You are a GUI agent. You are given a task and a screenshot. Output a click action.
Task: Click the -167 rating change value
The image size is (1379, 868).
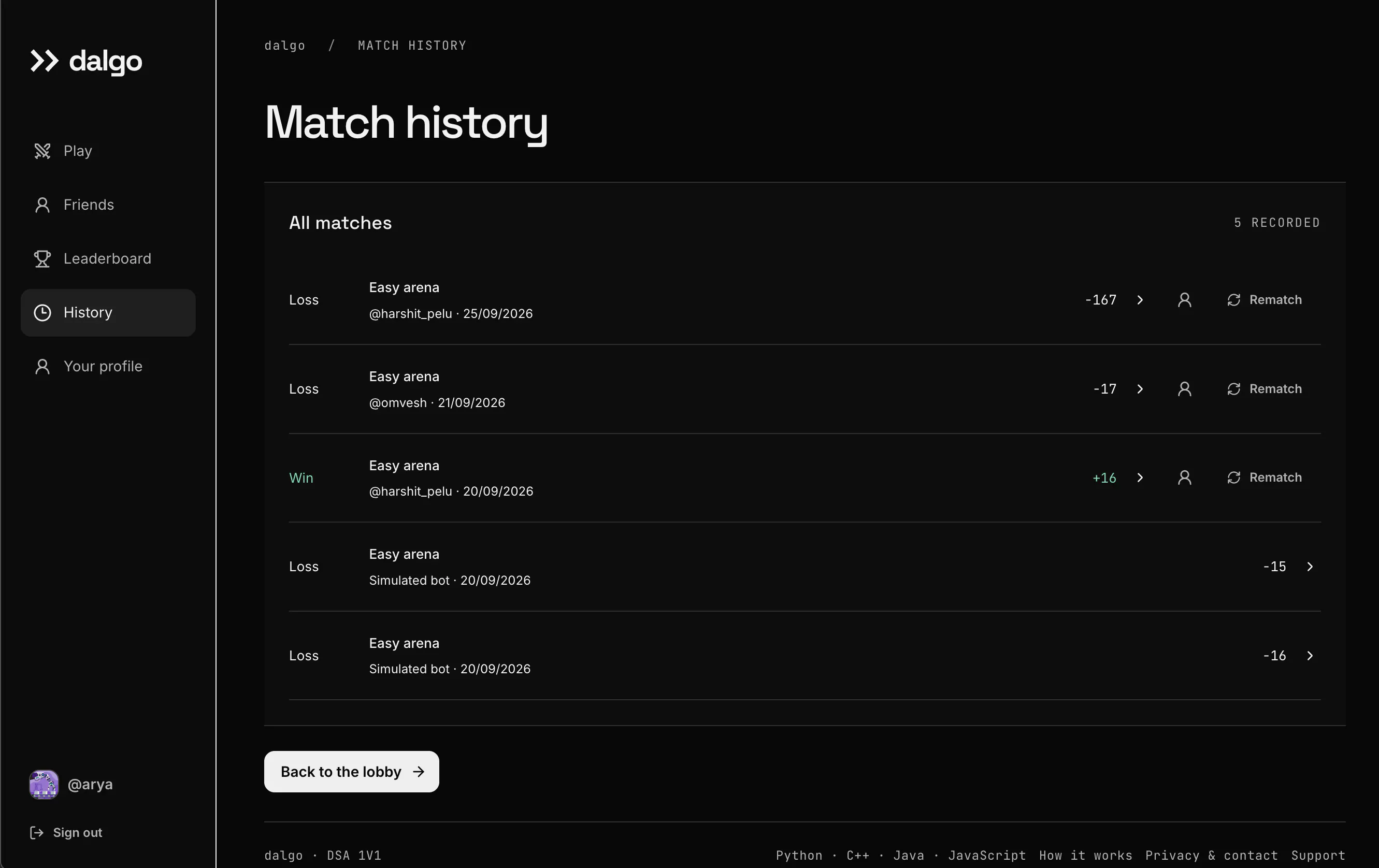coord(1100,299)
